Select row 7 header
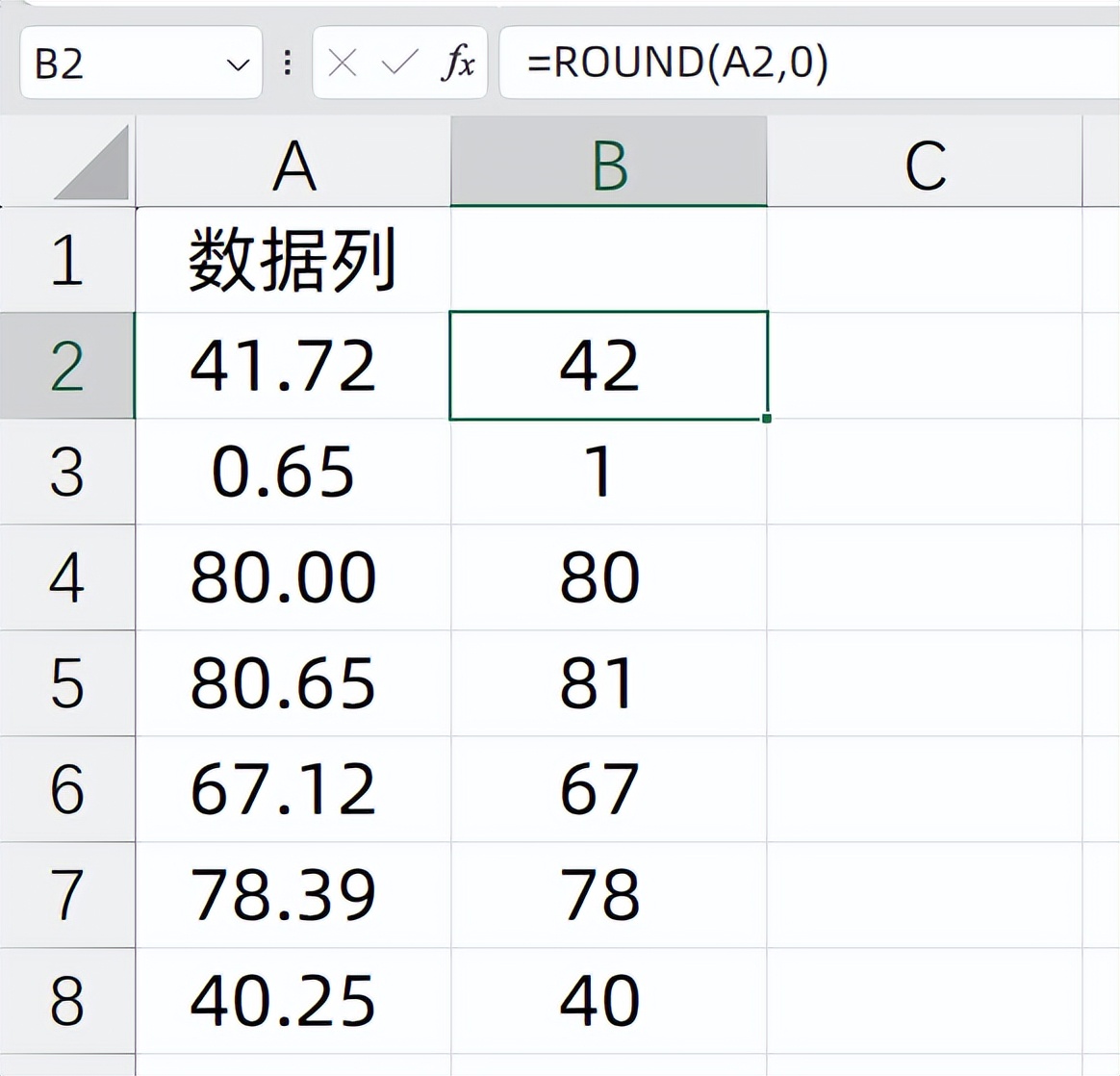Screen dimensions: 1120x1076 [67, 894]
